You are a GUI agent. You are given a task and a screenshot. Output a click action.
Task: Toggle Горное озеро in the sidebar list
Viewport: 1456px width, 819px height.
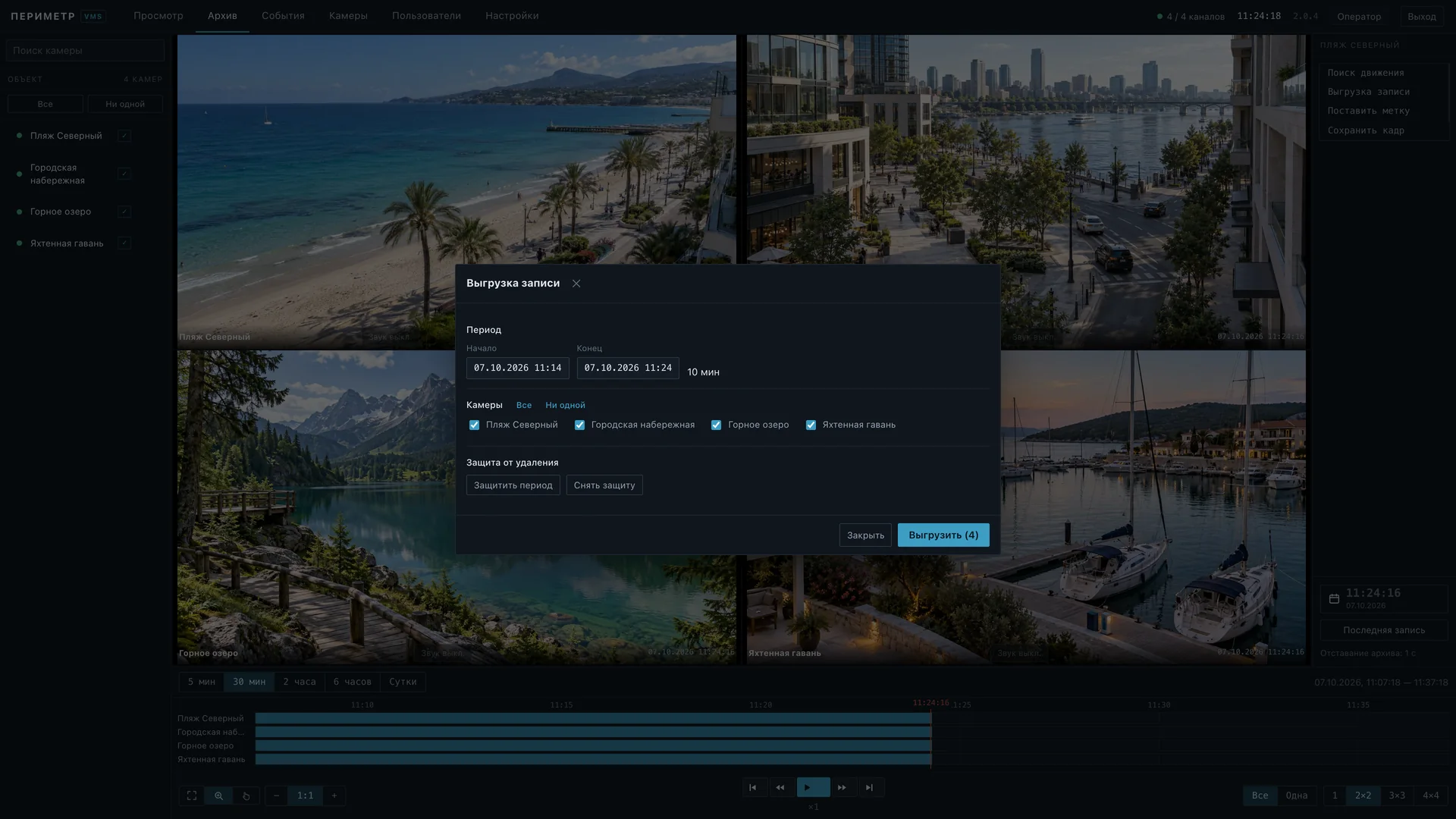click(124, 212)
